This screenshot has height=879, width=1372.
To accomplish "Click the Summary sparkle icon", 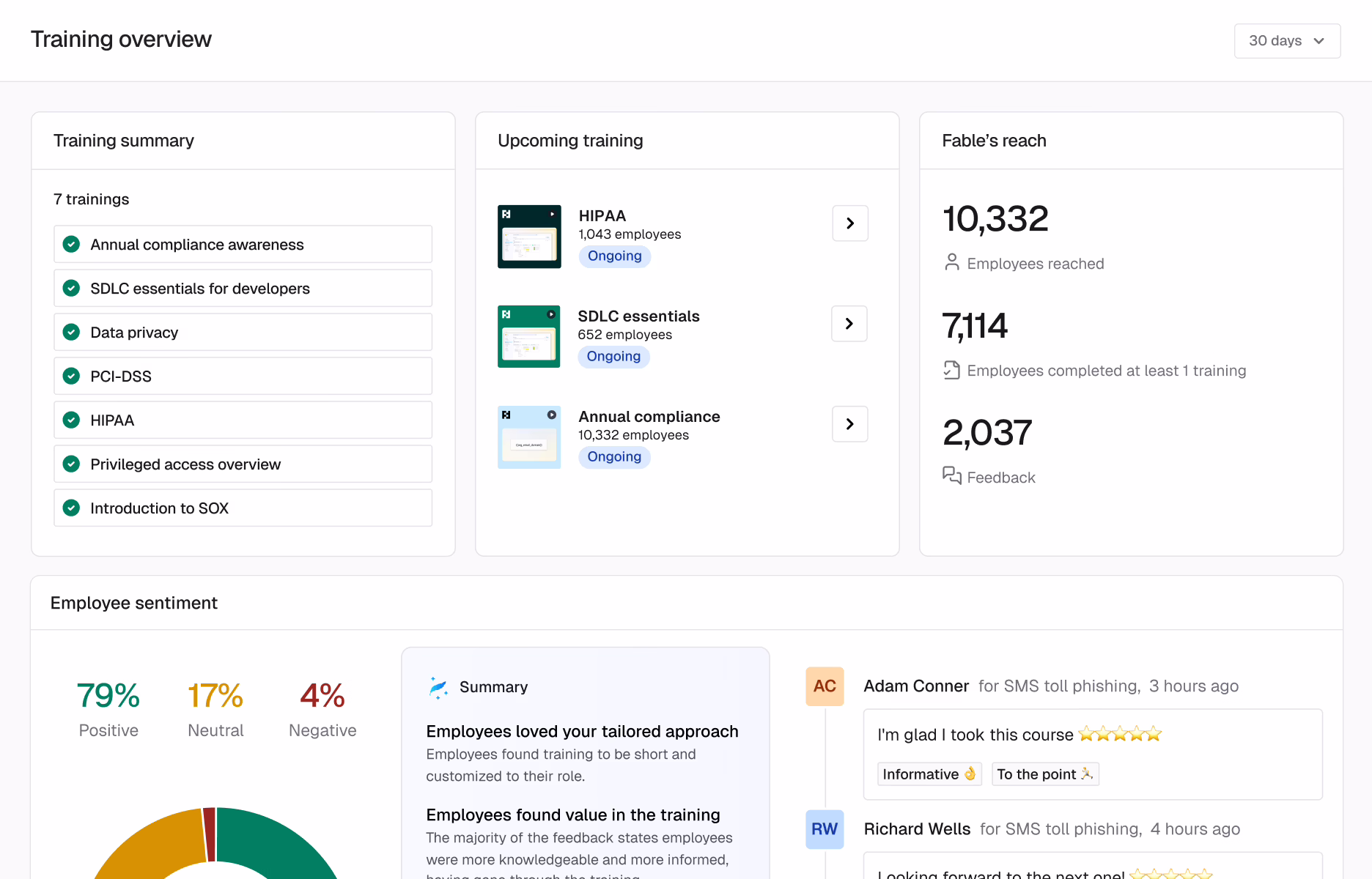I will (438, 687).
